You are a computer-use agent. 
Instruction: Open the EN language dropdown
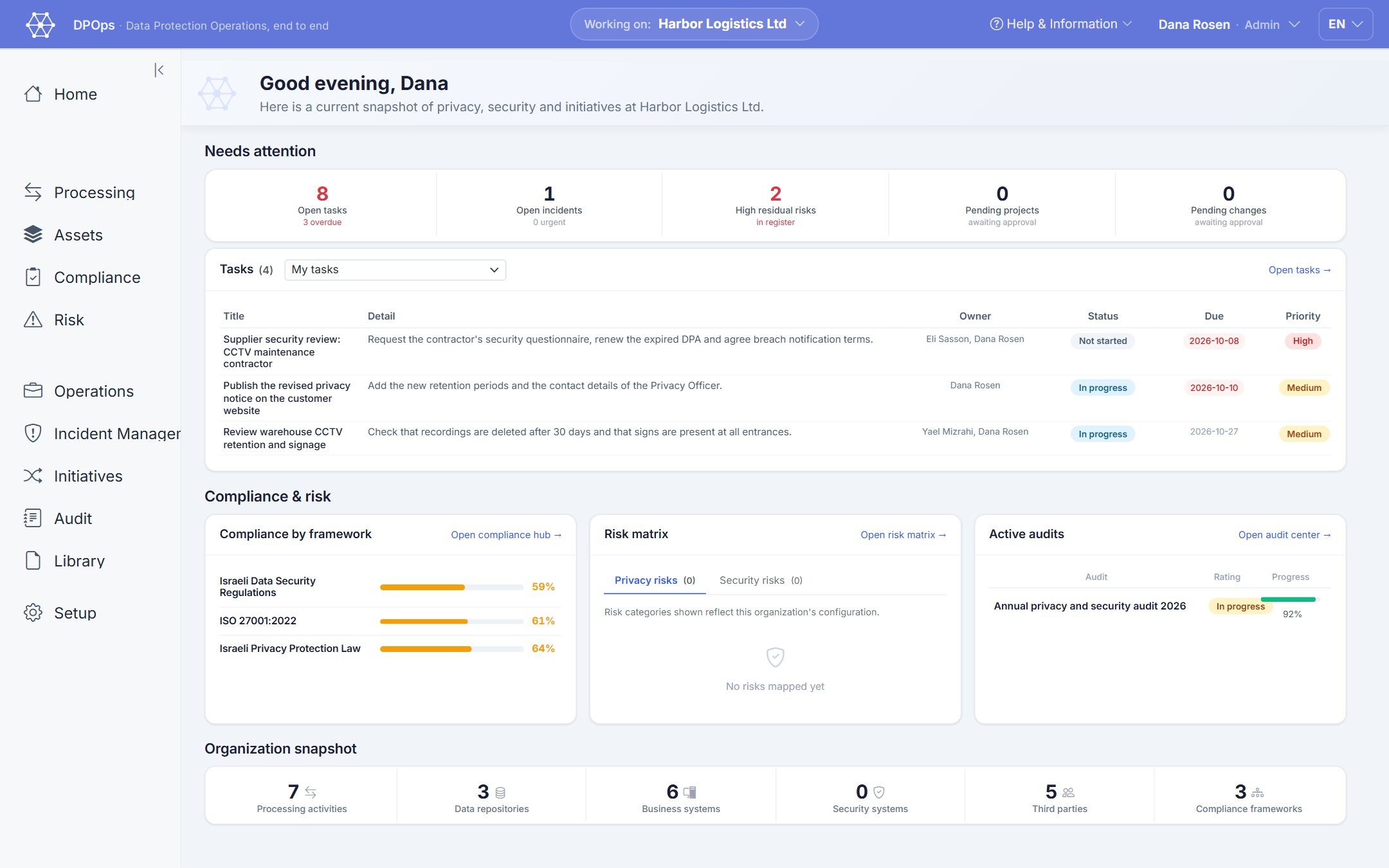(x=1345, y=24)
